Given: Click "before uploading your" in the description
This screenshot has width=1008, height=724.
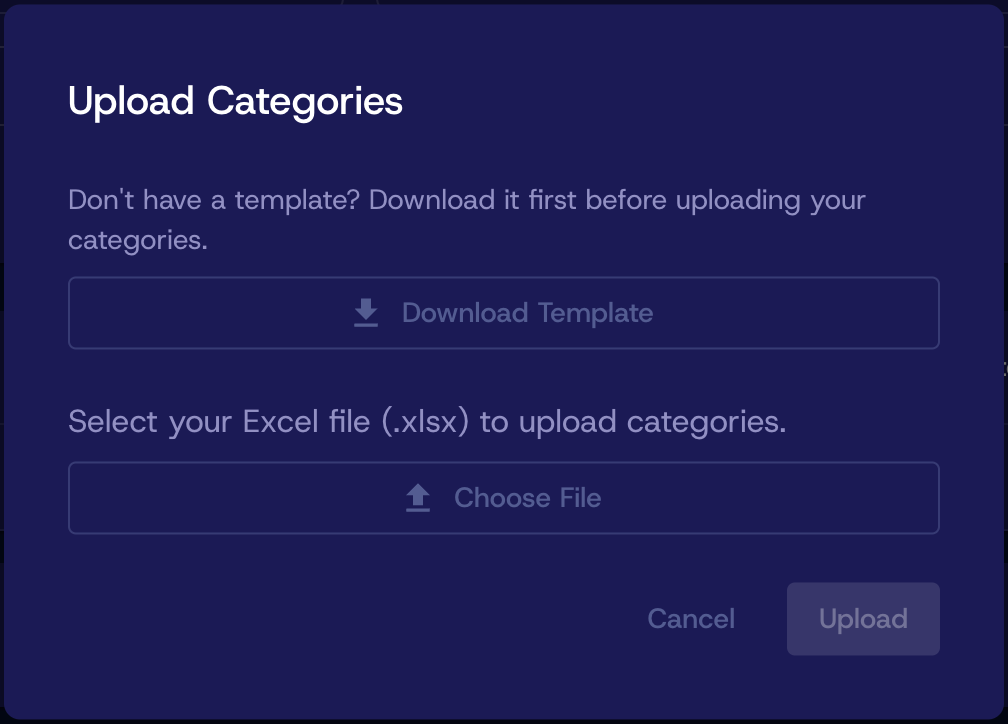Looking at the screenshot, I should point(725,200).
